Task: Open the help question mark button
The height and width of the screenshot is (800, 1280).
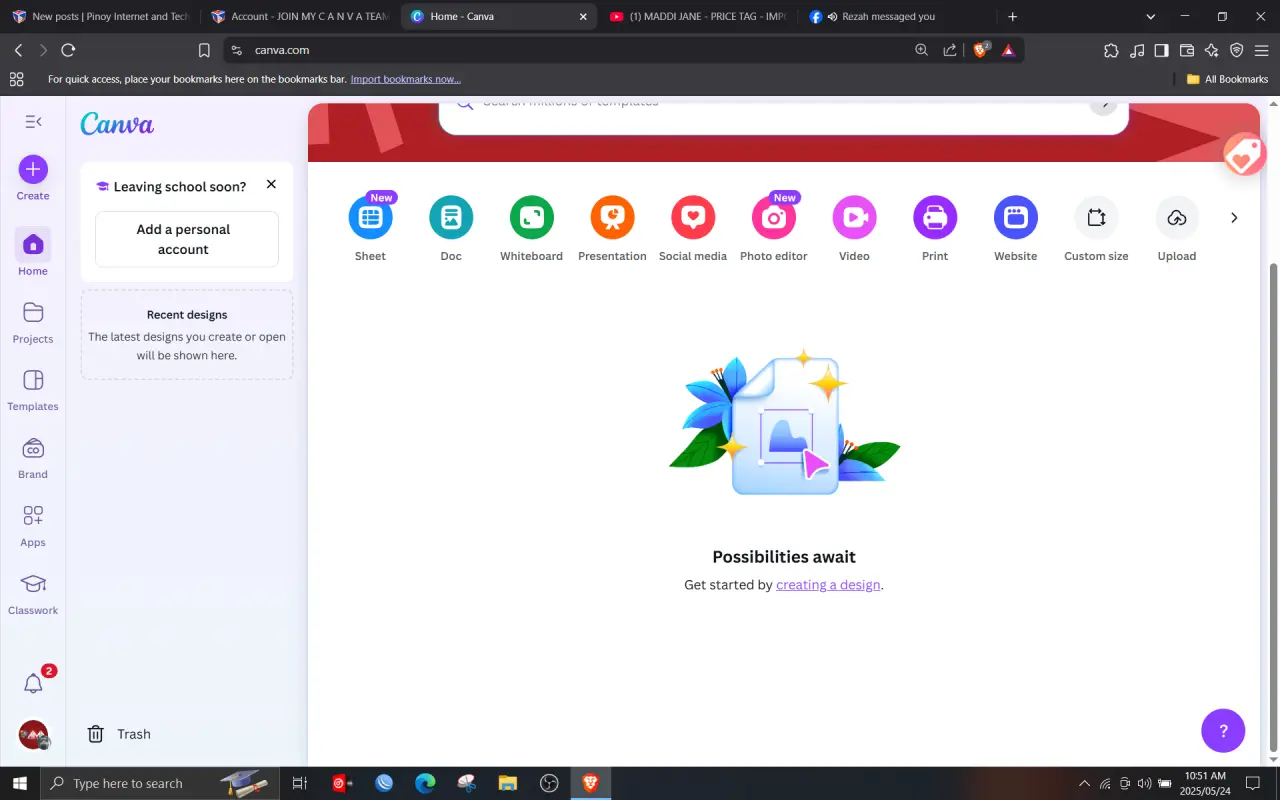Action: point(1223,731)
